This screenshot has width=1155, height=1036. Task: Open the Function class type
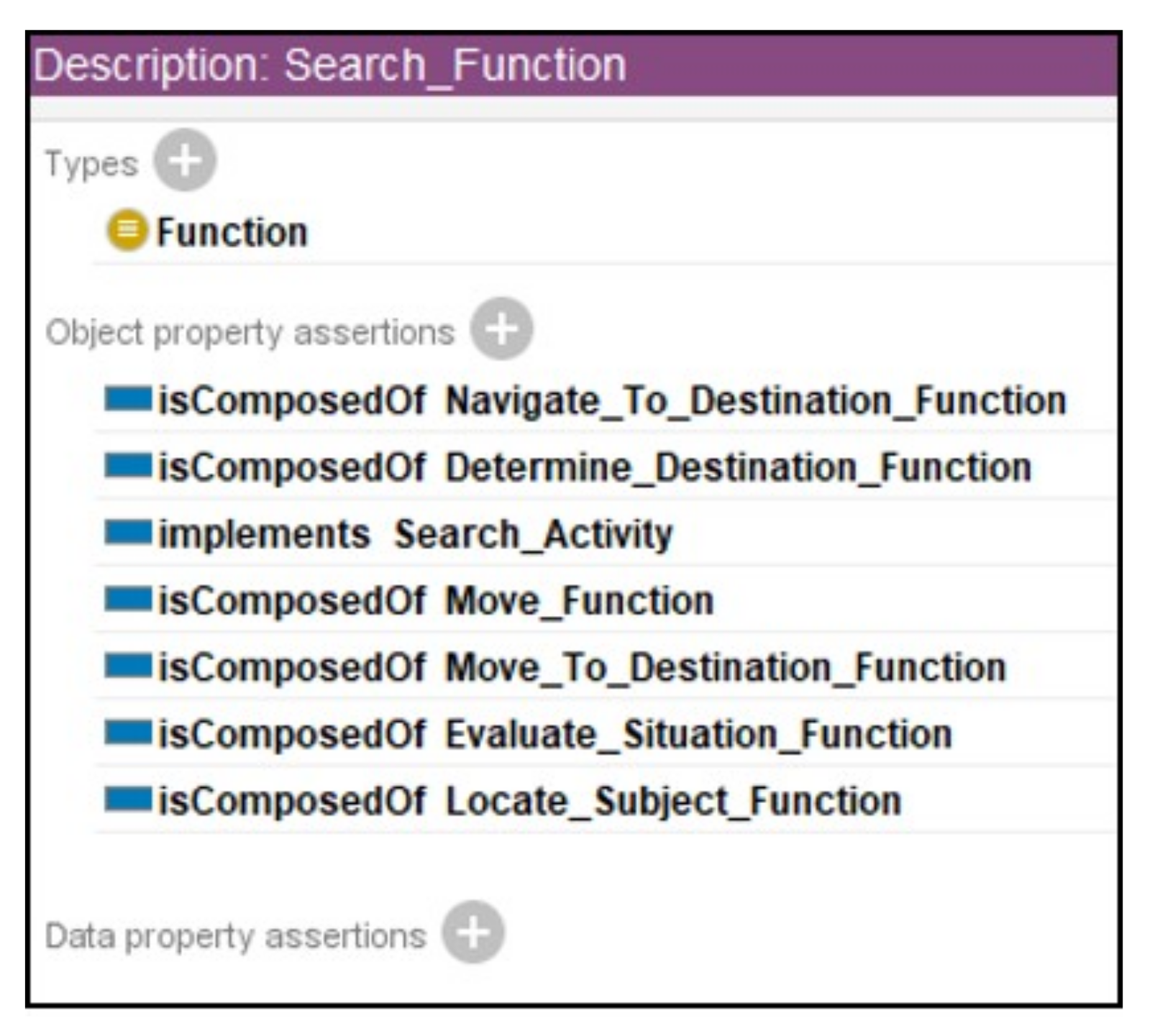tap(232, 232)
